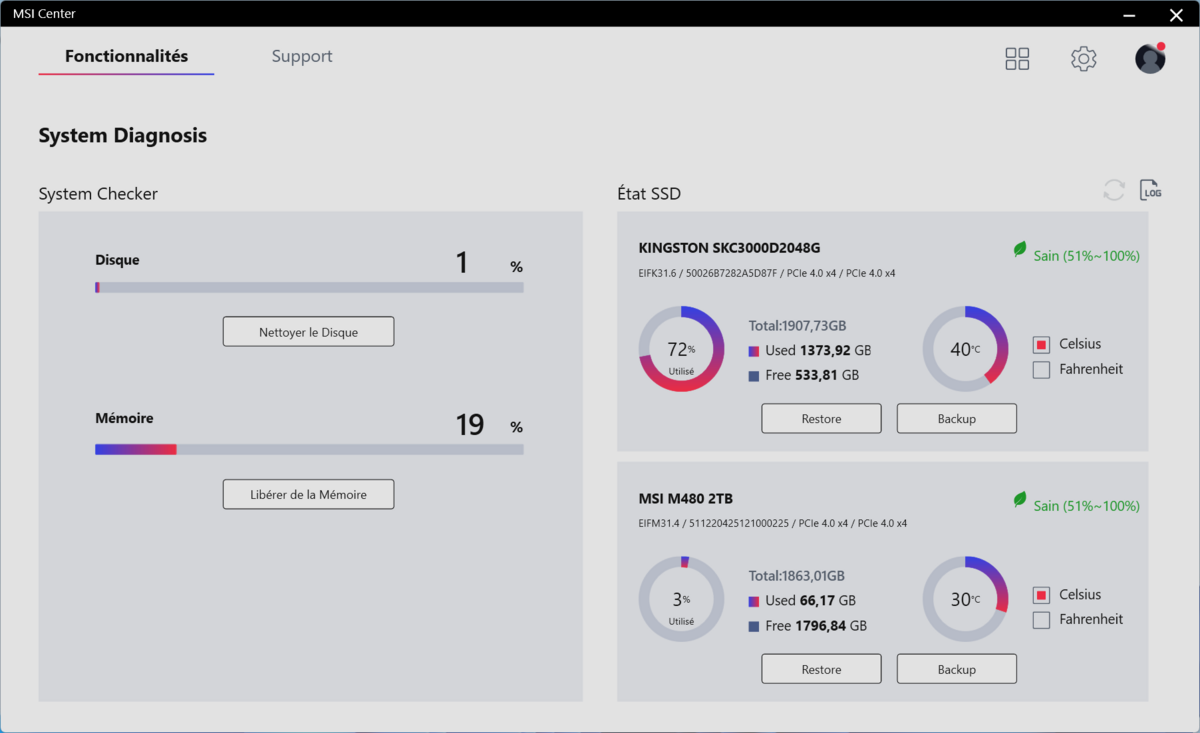Click the Kingston Free legend color square
1200x733 pixels.
pyautogui.click(x=754, y=376)
